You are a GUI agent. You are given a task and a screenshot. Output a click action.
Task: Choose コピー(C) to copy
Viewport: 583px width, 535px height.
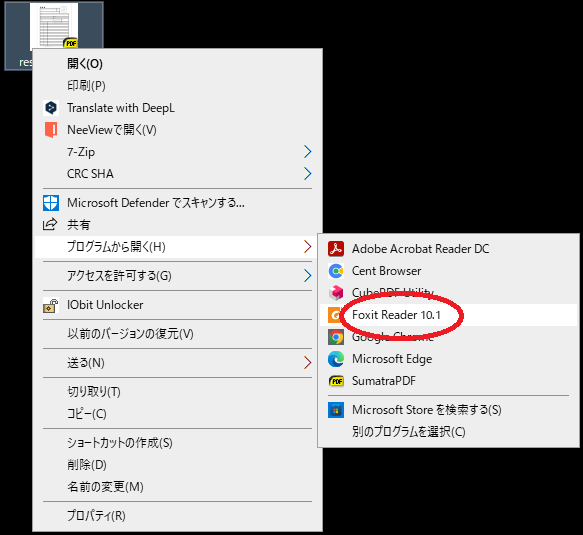[x=87, y=413]
